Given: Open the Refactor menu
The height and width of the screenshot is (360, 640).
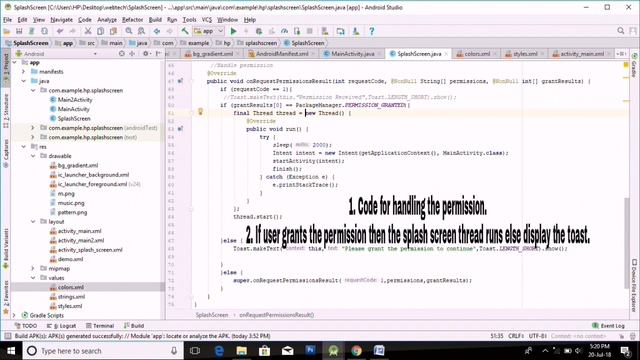Looking at the screenshot, I should point(133,20).
